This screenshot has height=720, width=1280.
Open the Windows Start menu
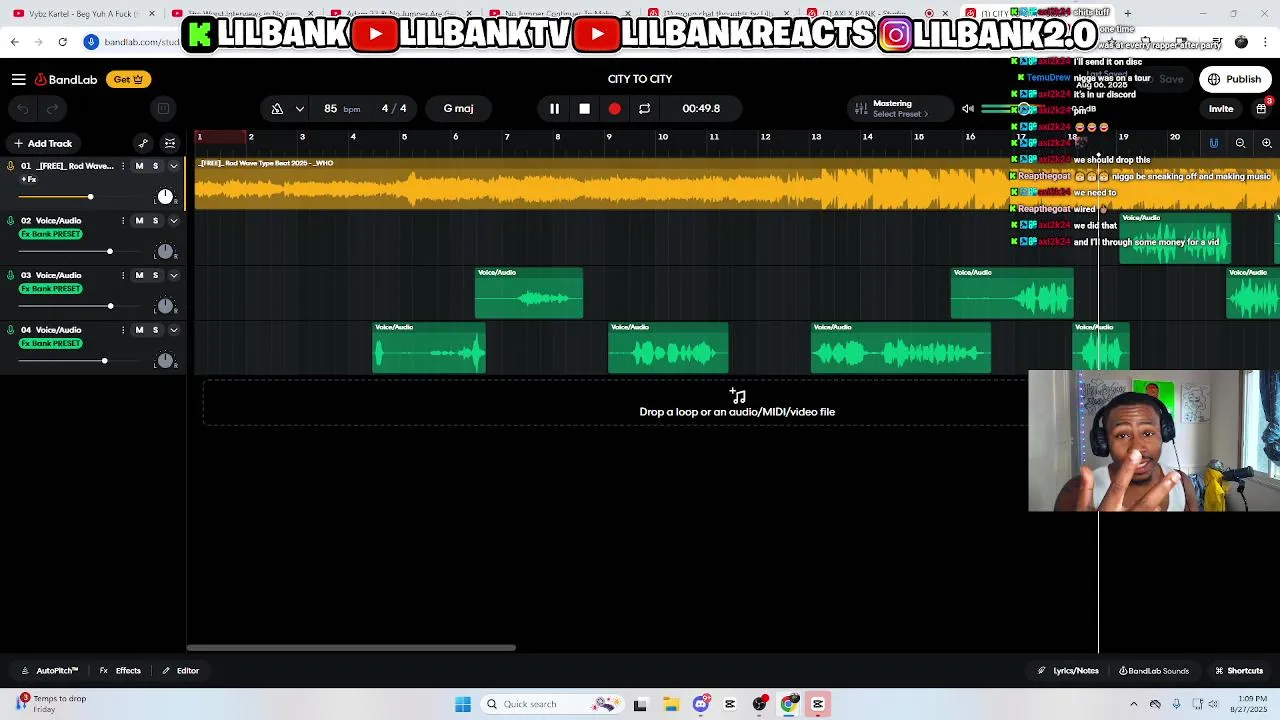click(x=463, y=704)
